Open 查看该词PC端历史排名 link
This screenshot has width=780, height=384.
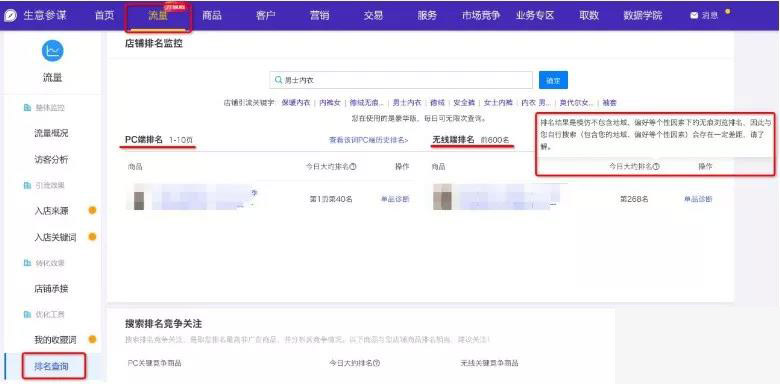point(369,140)
